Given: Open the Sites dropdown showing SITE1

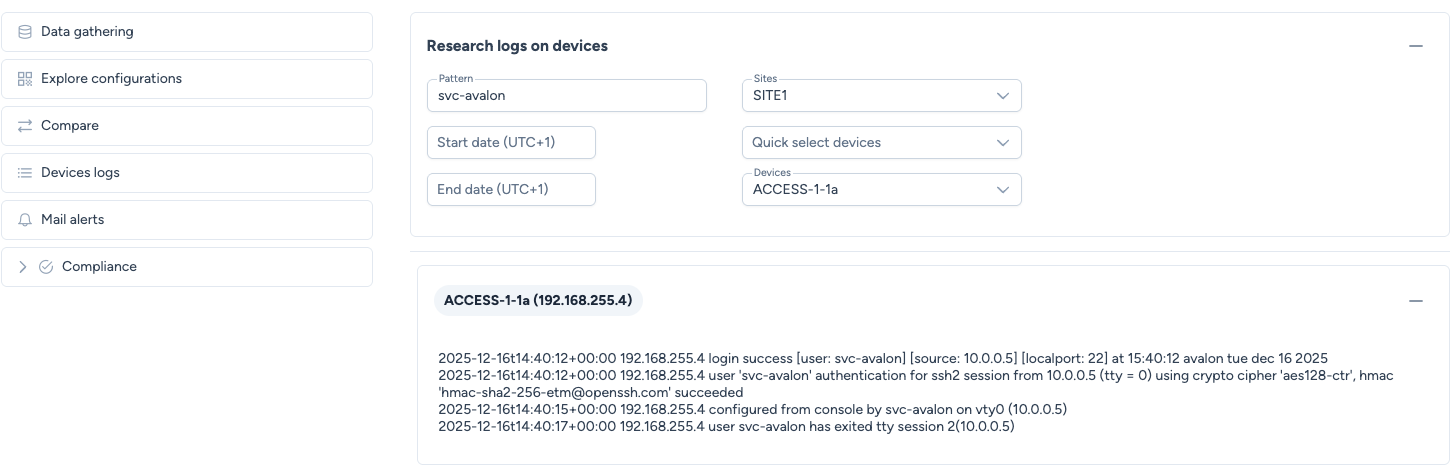Looking at the screenshot, I should coord(881,96).
